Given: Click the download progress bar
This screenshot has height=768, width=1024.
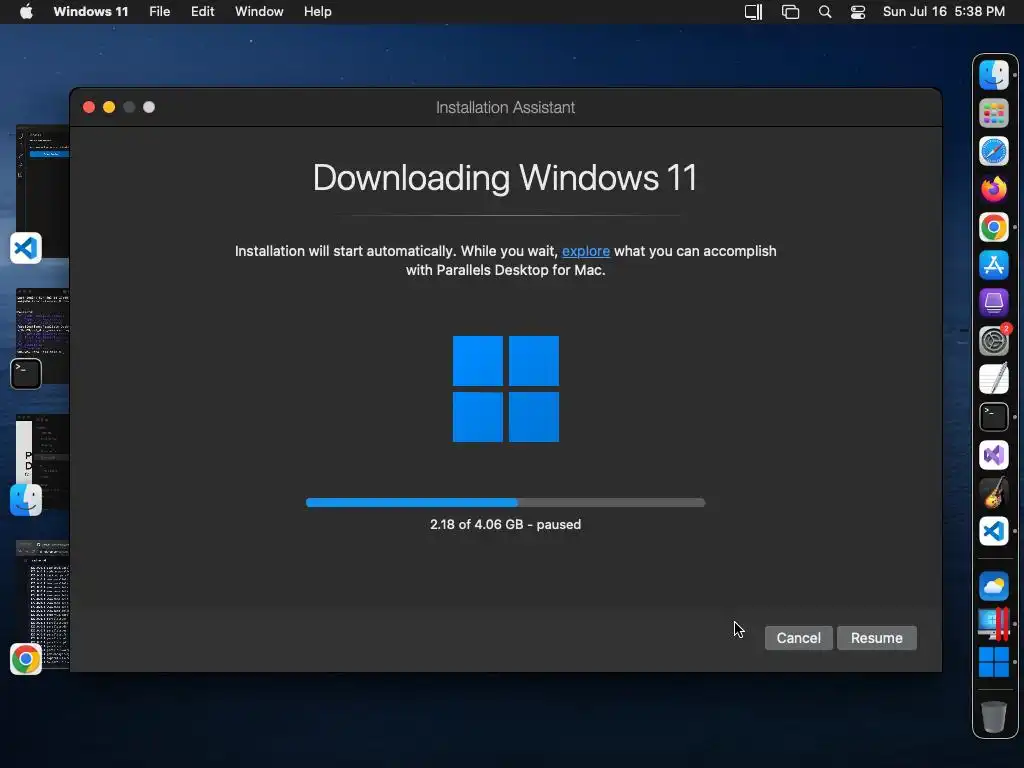Looking at the screenshot, I should click(x=505, y=503).
